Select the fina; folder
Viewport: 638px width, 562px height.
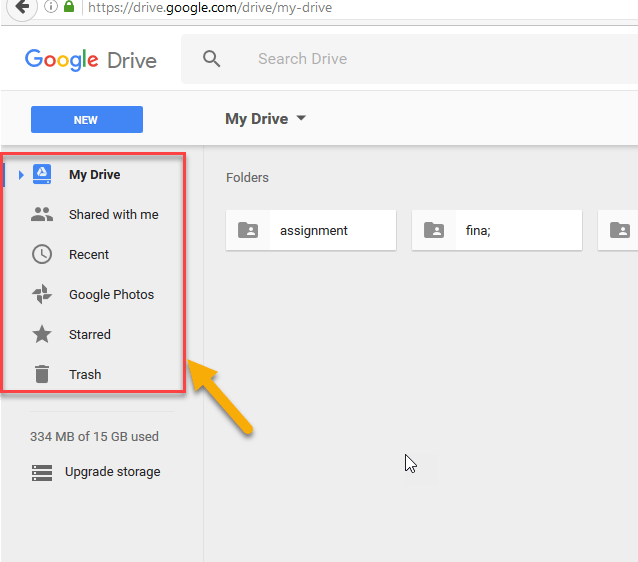coord(497,231)
